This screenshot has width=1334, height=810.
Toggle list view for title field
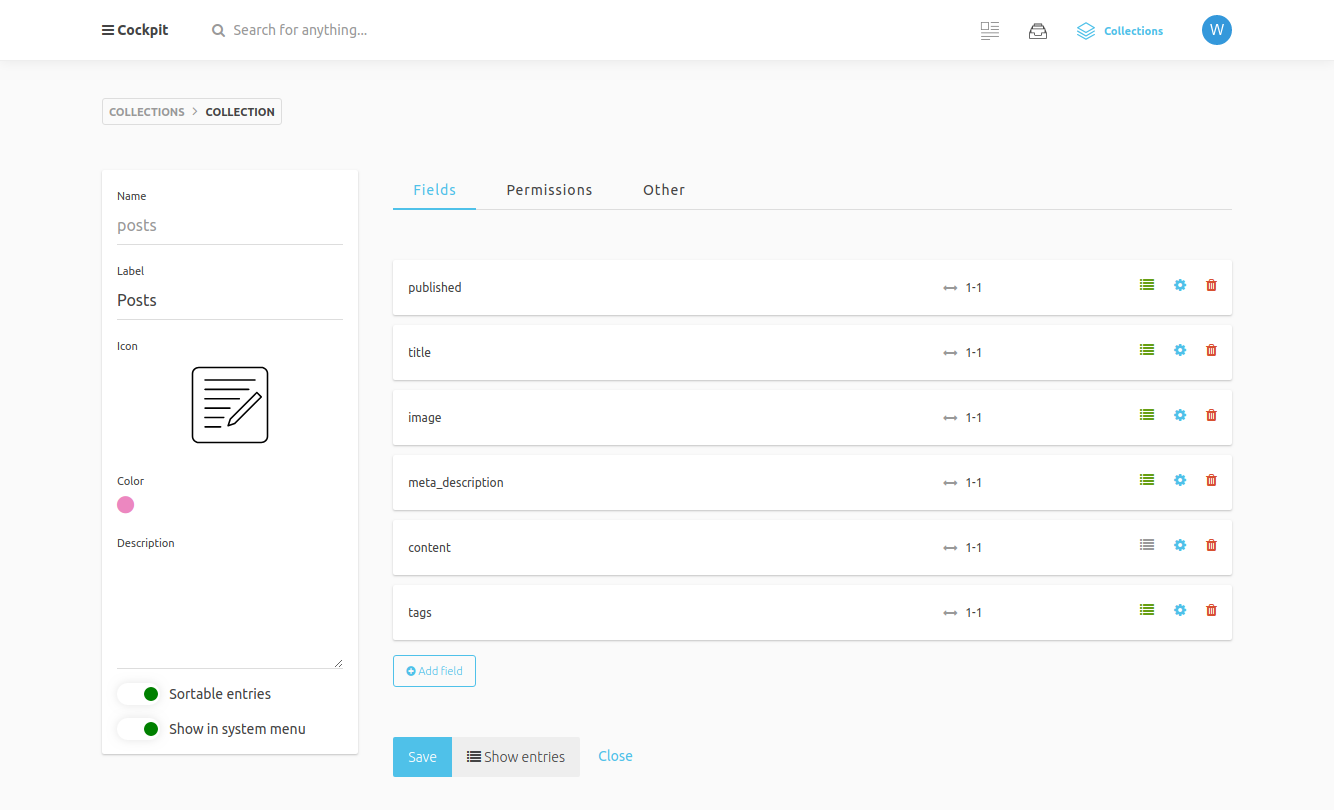coord(1147,350)
